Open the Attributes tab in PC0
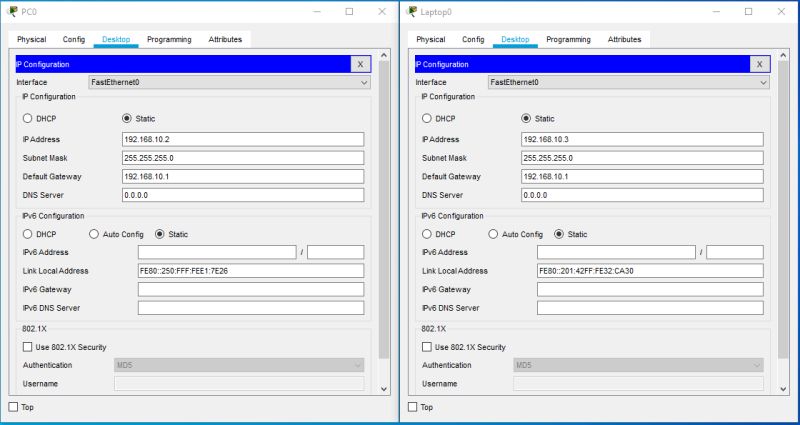 [x=225, y=39]
